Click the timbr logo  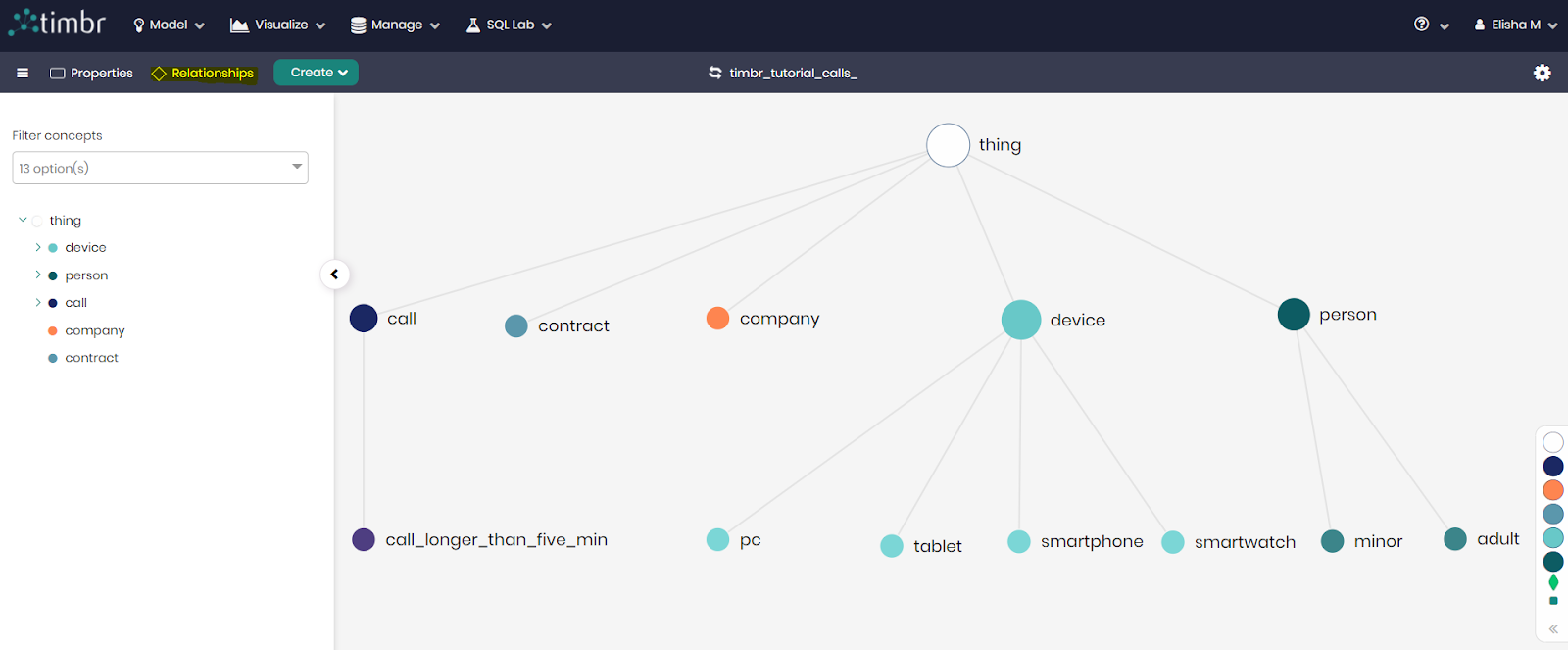58,23
